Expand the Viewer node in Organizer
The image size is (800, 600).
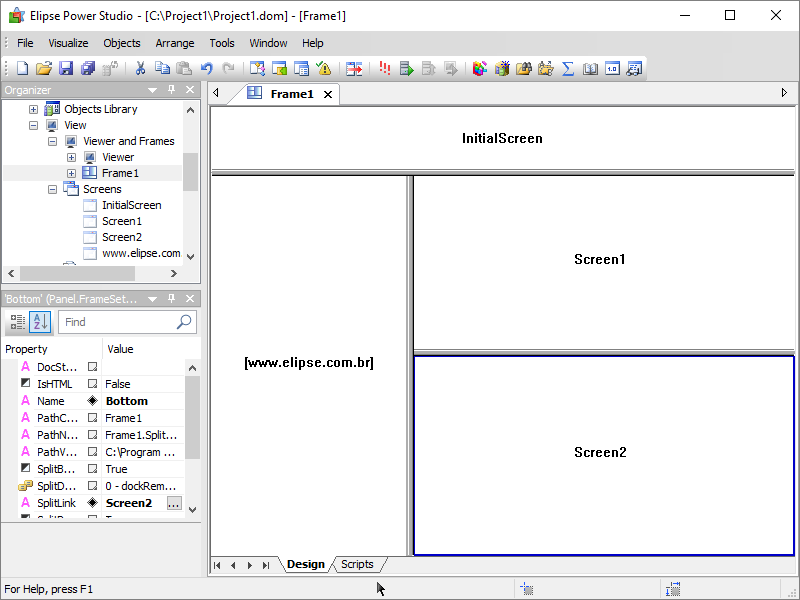tap(71, 157)
